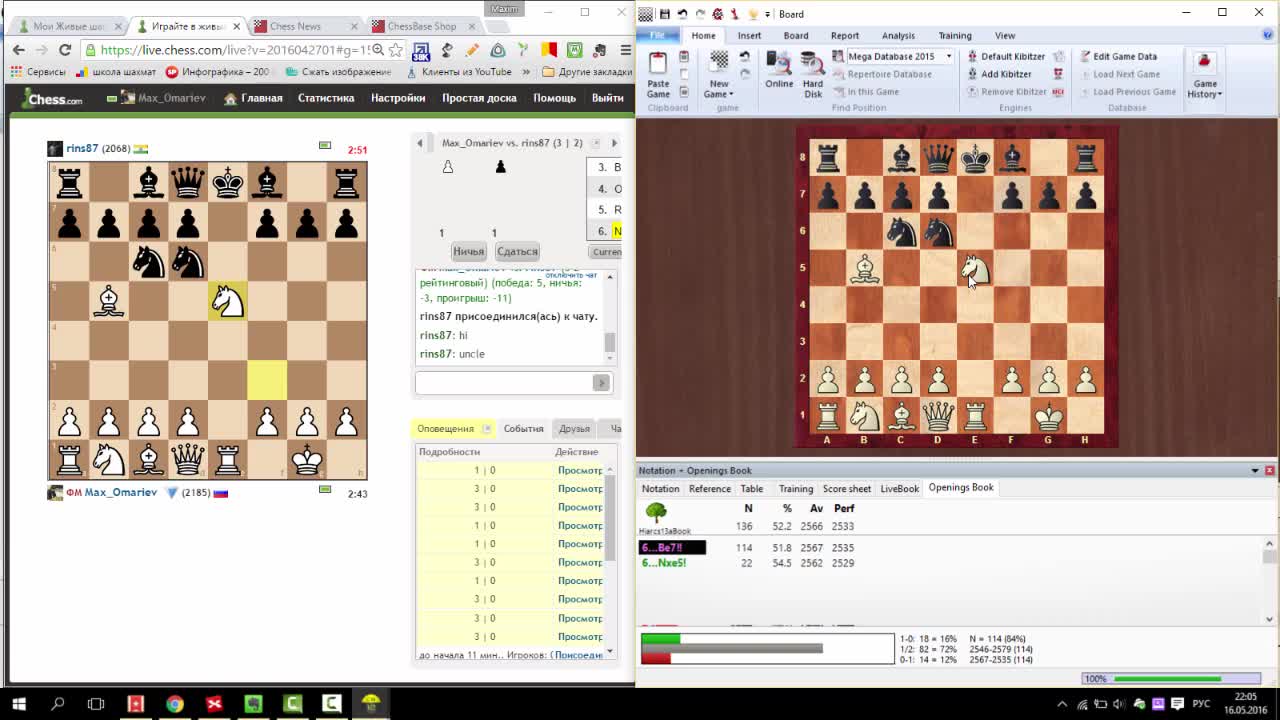This screenshot has width=1280, height=720.
Task: Open Настройки link in chess.com header
Action: tap(398, 98)
